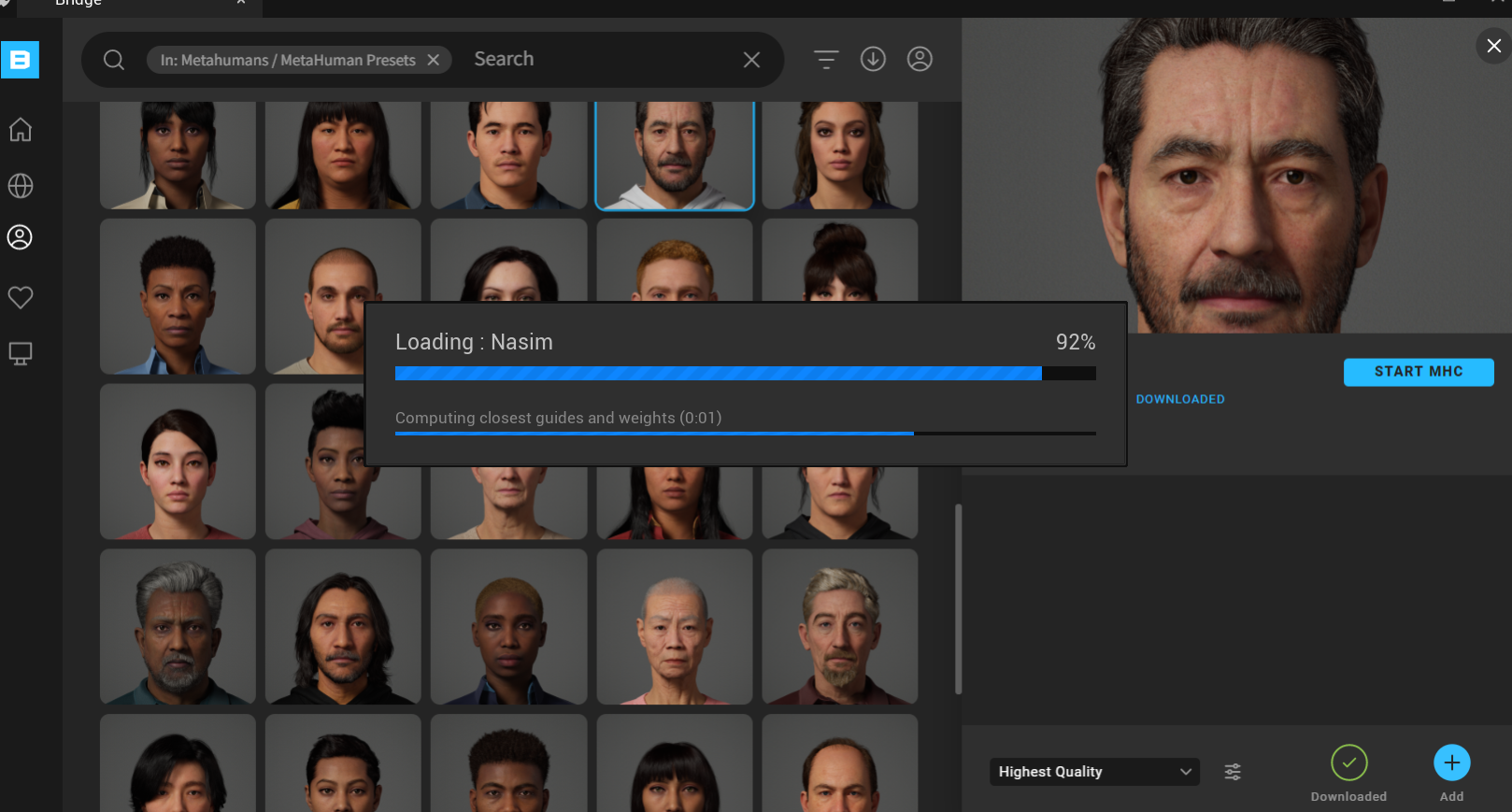Select short-haired woman in red top thumbnail
This screenshot has width=1512, height=812.
tap(178, 462)
